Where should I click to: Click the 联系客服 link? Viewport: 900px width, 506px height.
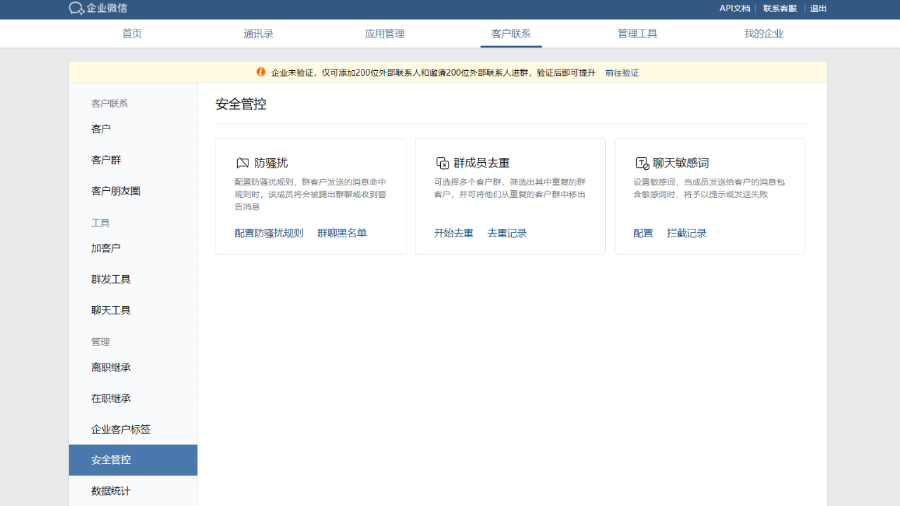point(780,9)
